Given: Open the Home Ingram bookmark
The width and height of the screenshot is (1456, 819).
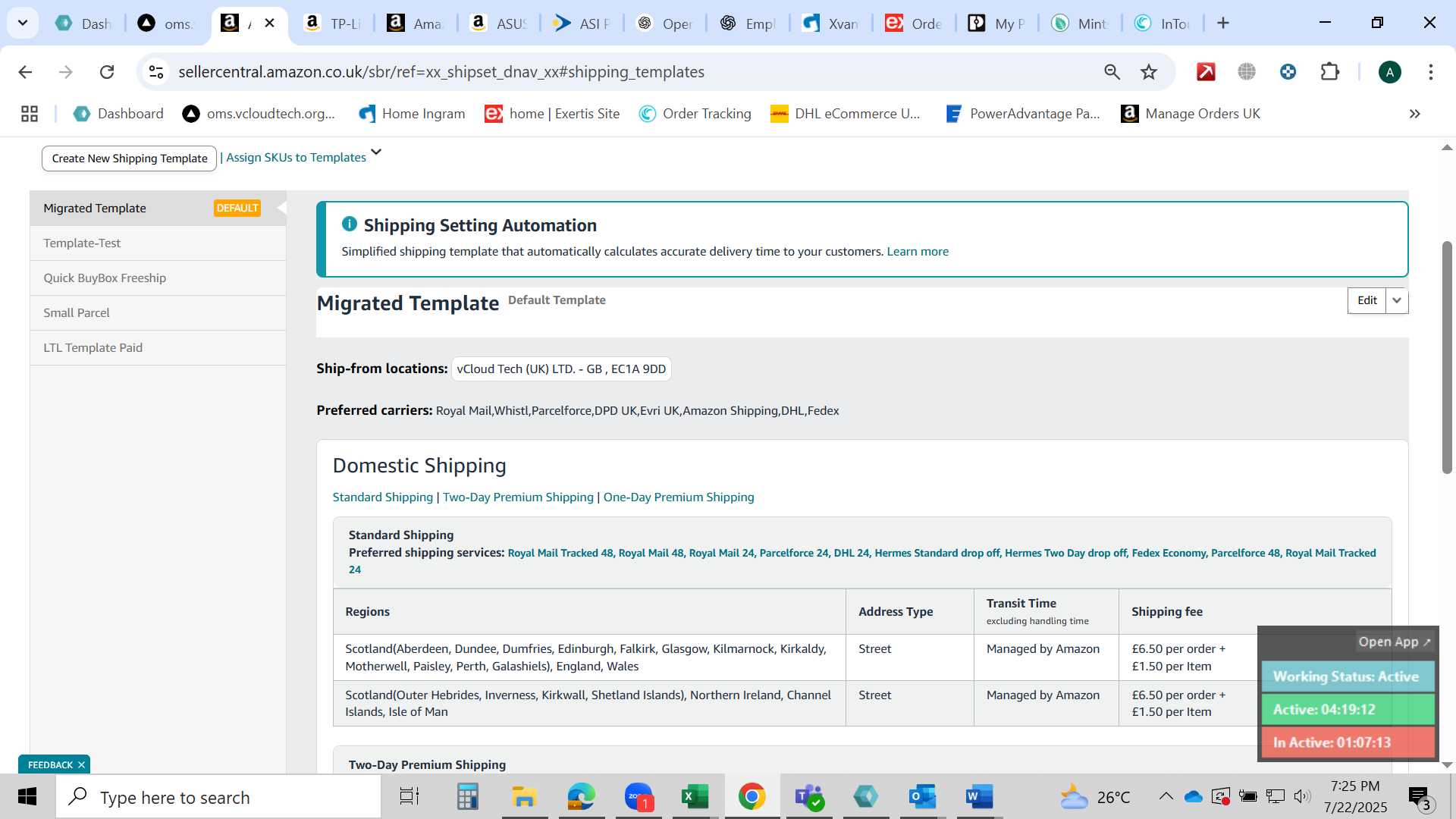Looking at the screenshot, I should pyautogui.click(x=412, y=114).
